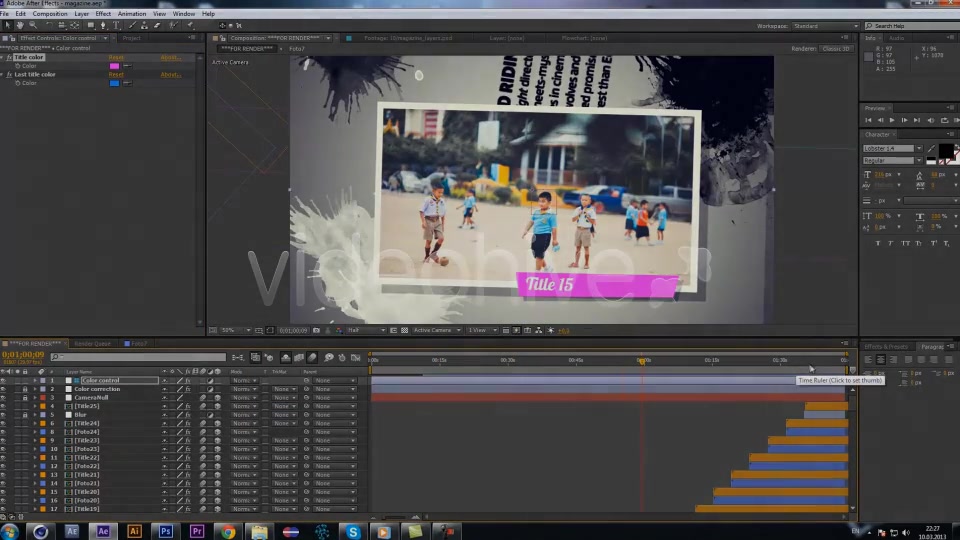Unlock the Color correction layer

pos(24,389)
